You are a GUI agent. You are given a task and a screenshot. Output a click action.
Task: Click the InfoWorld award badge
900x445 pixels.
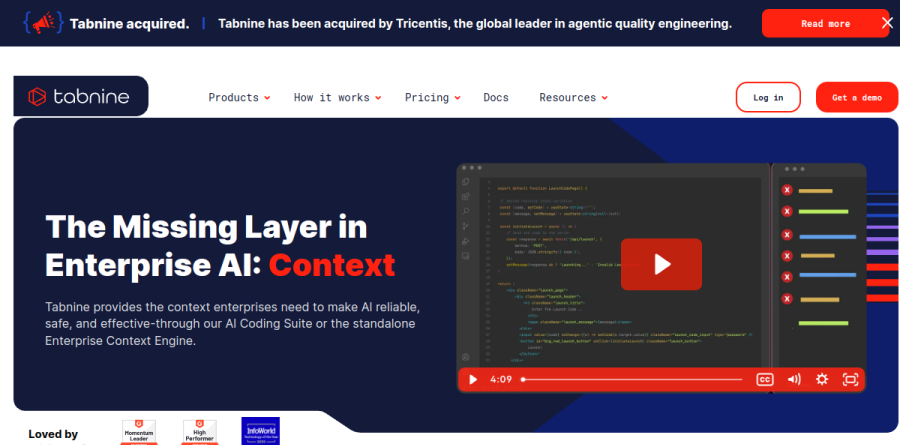point(261,431)
